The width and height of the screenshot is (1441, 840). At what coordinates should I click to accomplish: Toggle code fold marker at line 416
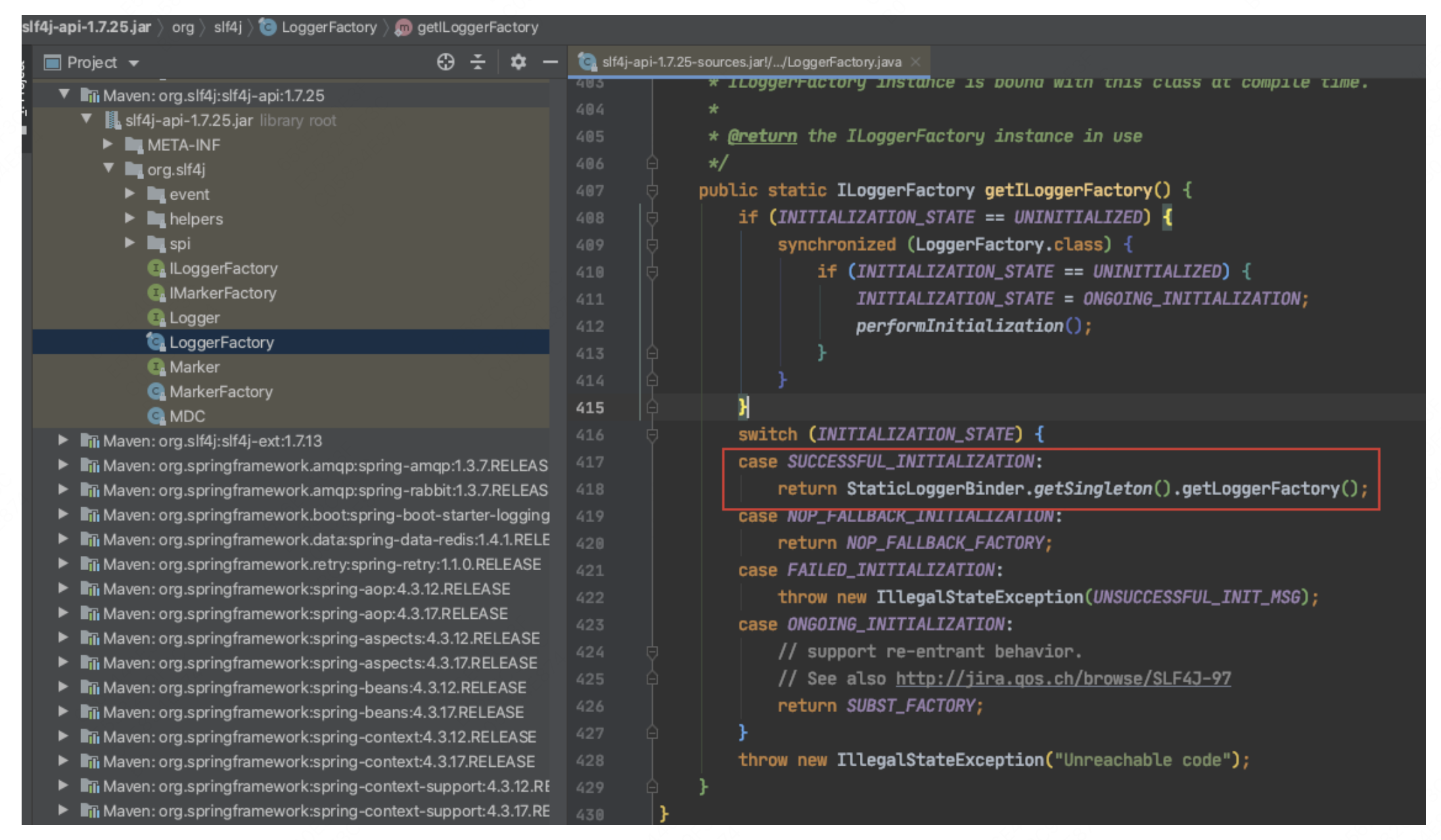pyautogui.click(x=651, y=435)
